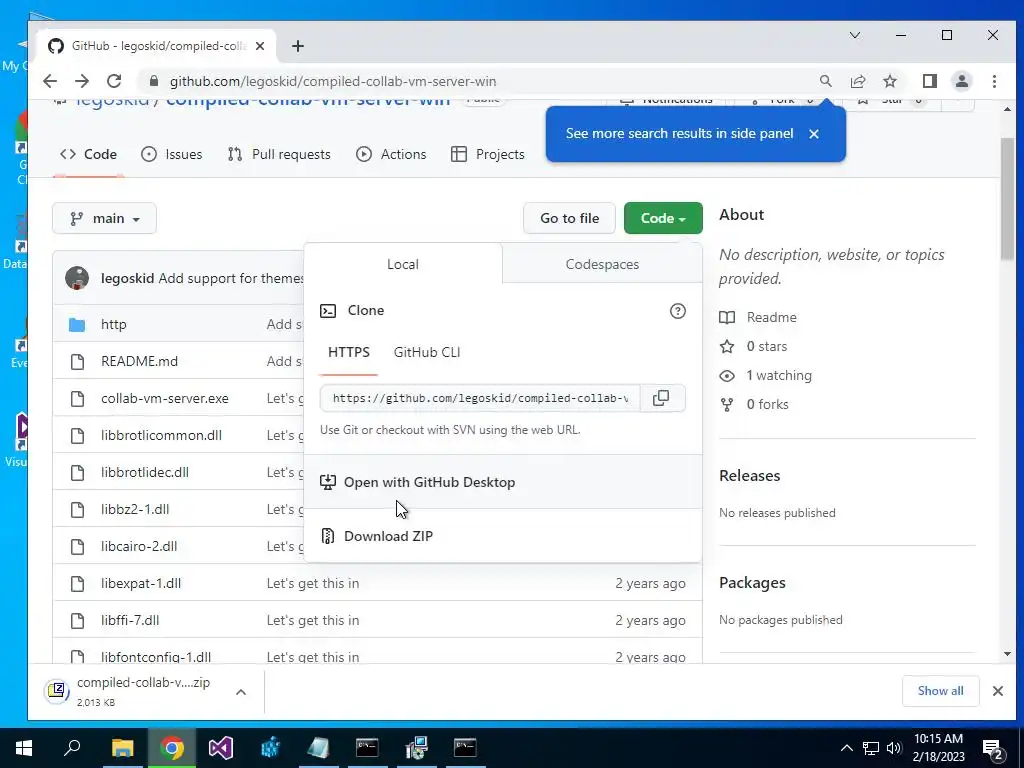Click the share page icon
The image size is (1024, 768).
click(857, 81)
